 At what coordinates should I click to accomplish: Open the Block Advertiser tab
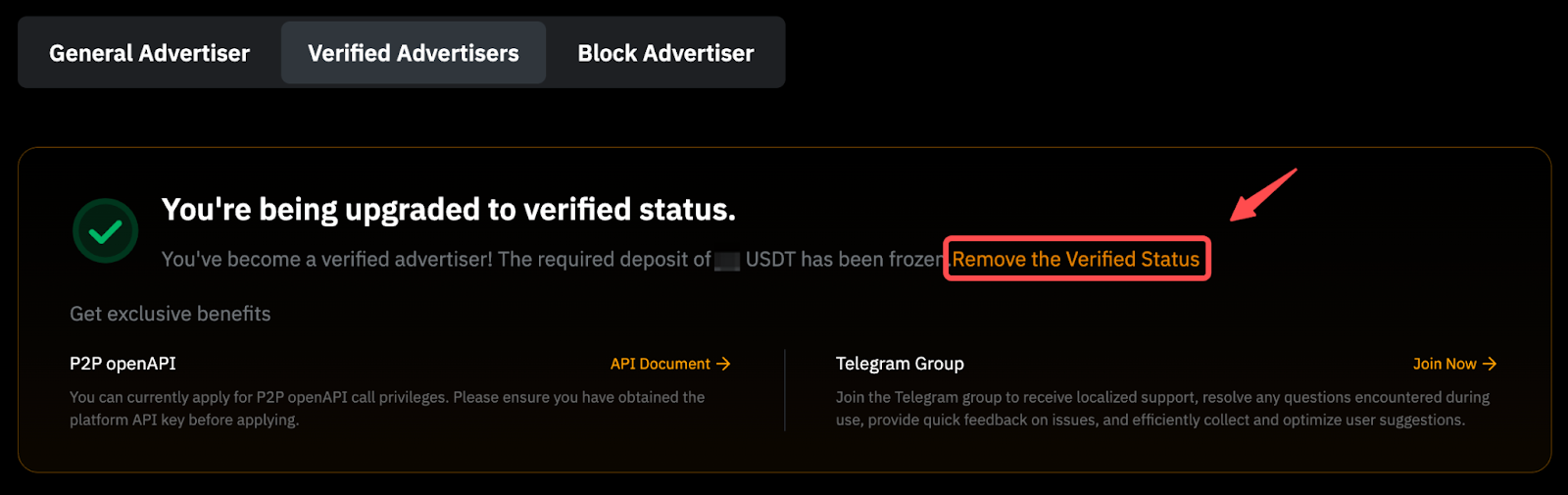click(665, 53)
